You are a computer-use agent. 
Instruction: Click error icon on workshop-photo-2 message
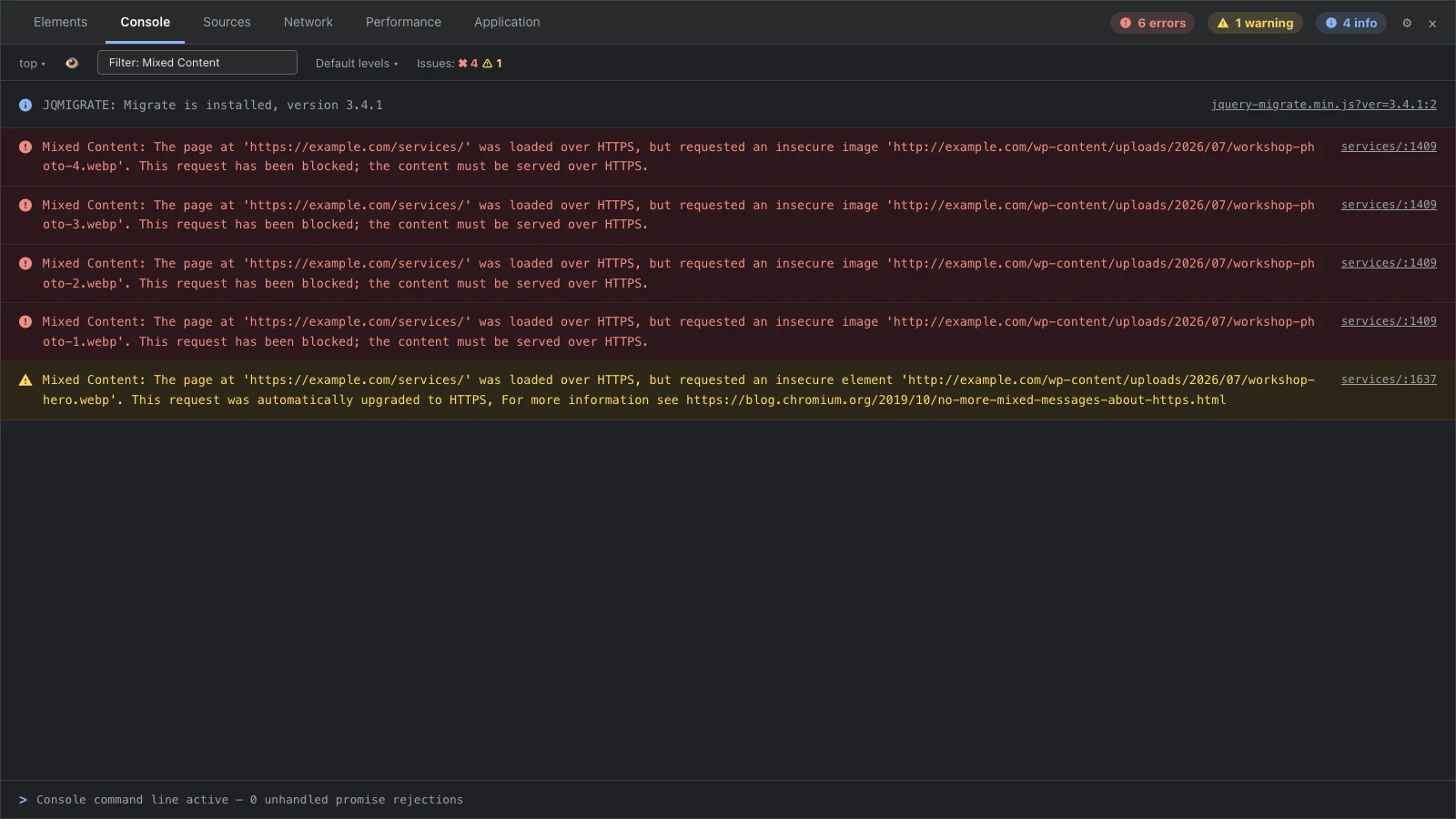click(x=25, y=263)
